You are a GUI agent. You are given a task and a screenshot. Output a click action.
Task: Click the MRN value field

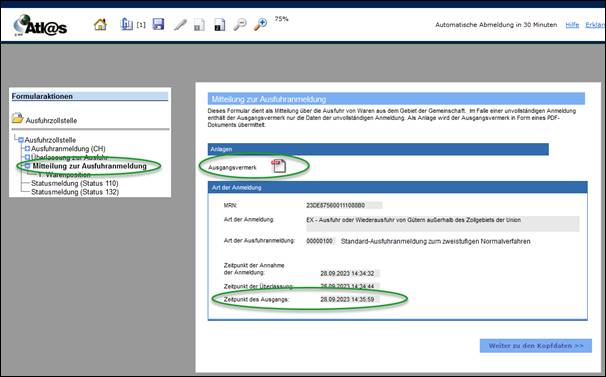[344, 205]
